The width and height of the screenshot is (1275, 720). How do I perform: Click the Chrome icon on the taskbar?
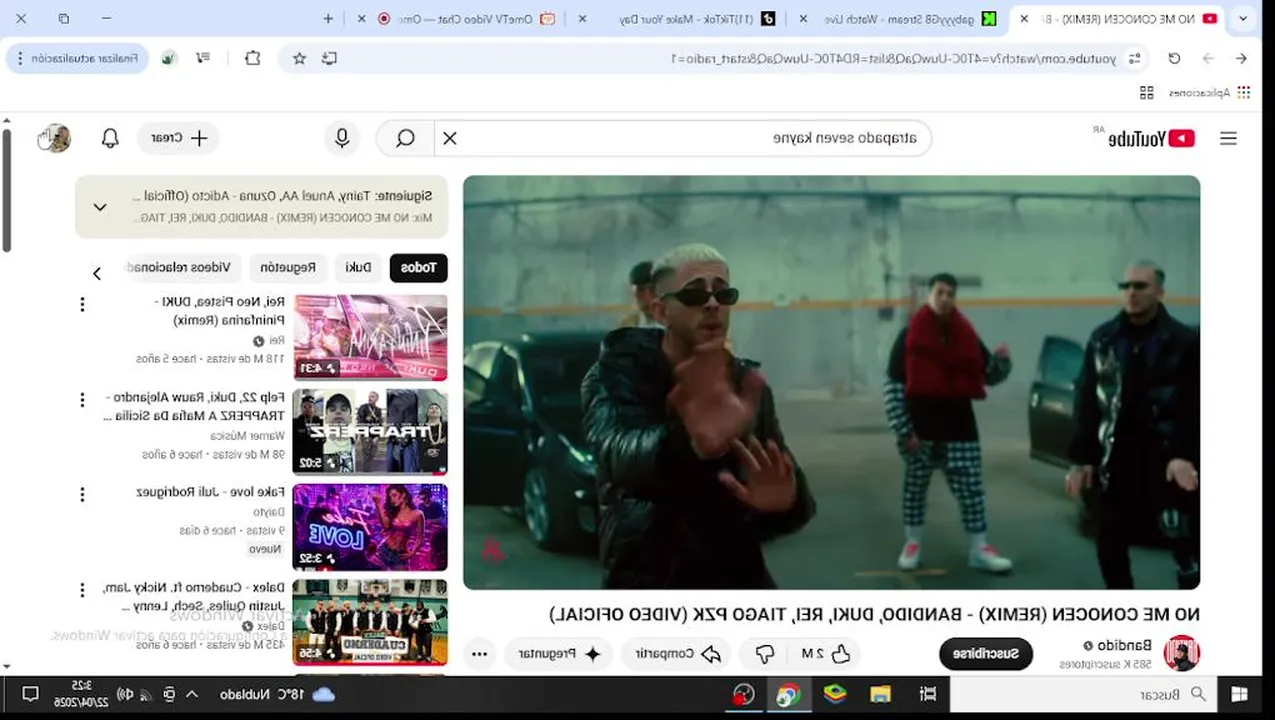pos(788,694)
